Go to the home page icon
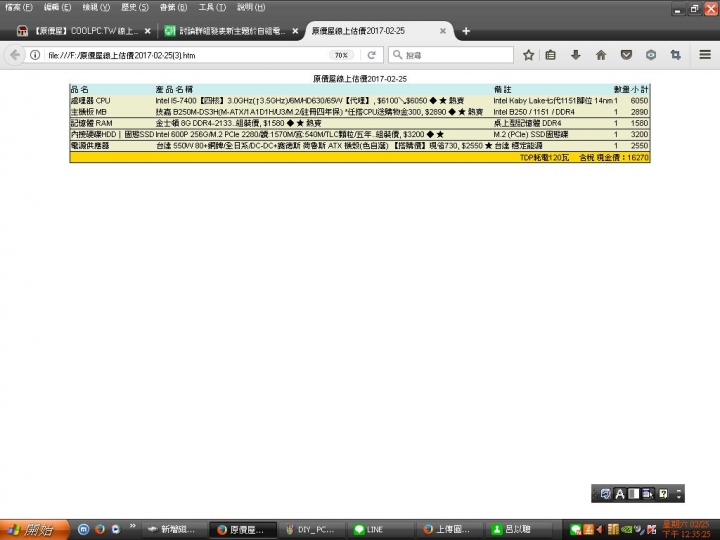 coord(601,55)
